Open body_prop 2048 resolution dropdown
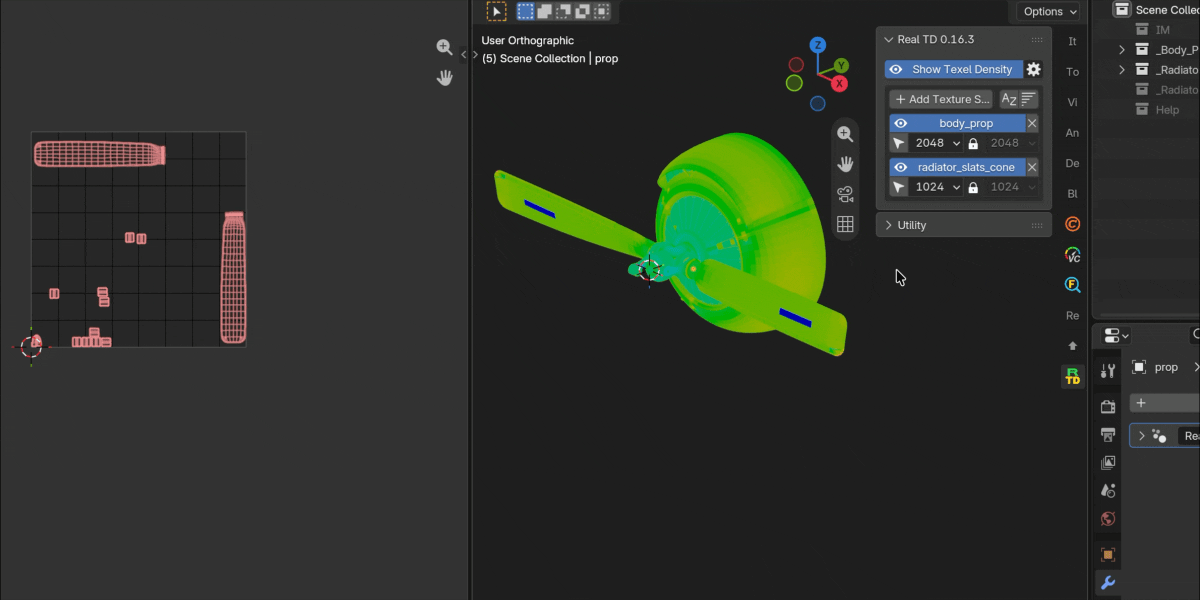 (938, 143)
